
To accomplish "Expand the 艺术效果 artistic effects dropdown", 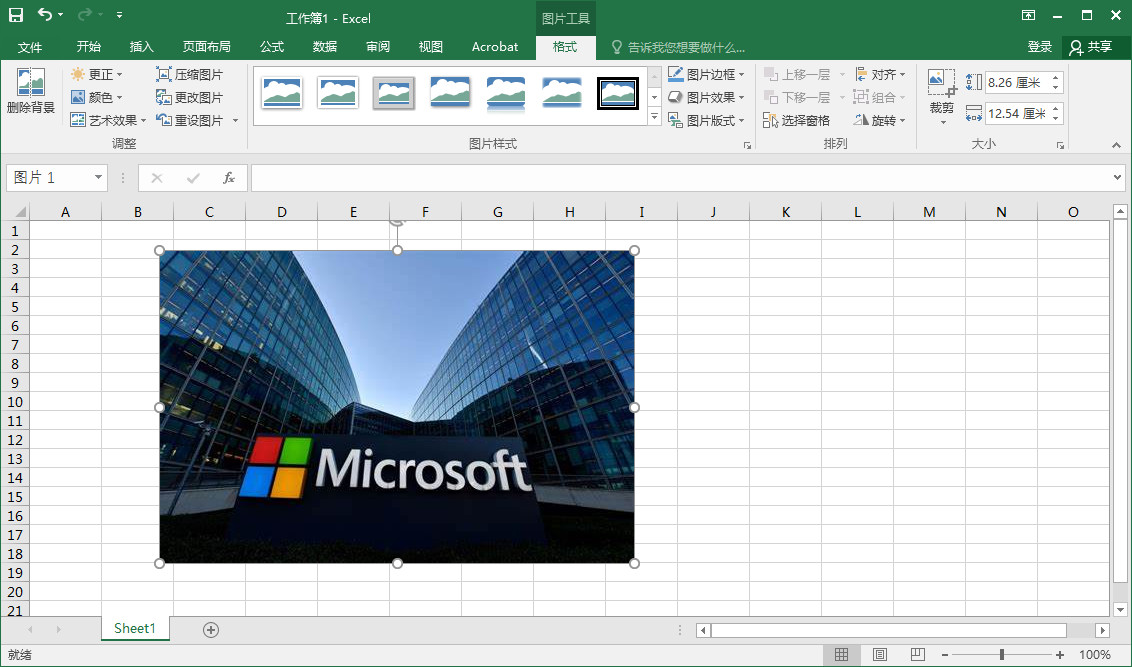I will [143, 121].
